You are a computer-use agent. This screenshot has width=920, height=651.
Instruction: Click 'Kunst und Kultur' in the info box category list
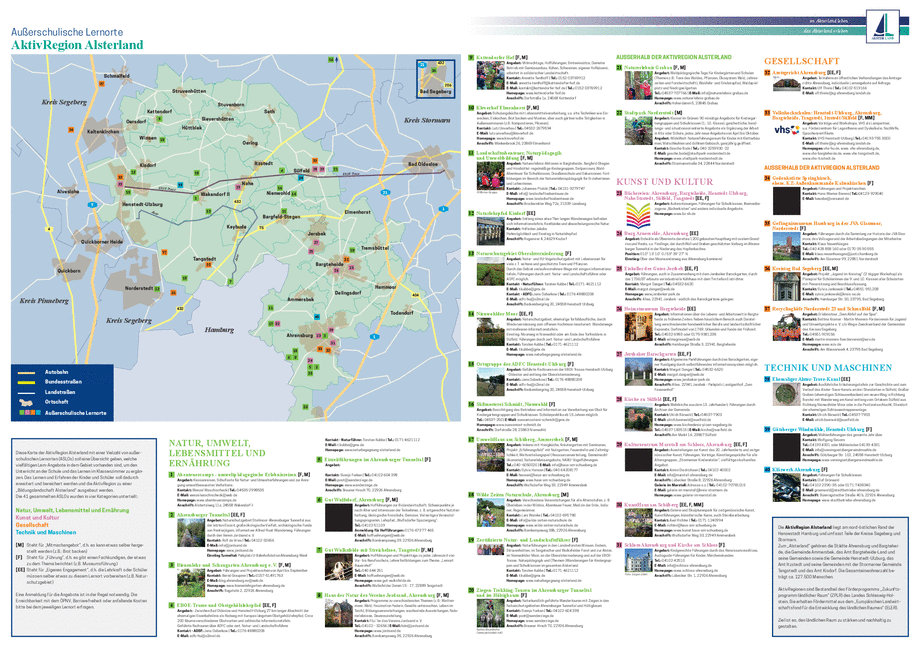coord(38,518)
